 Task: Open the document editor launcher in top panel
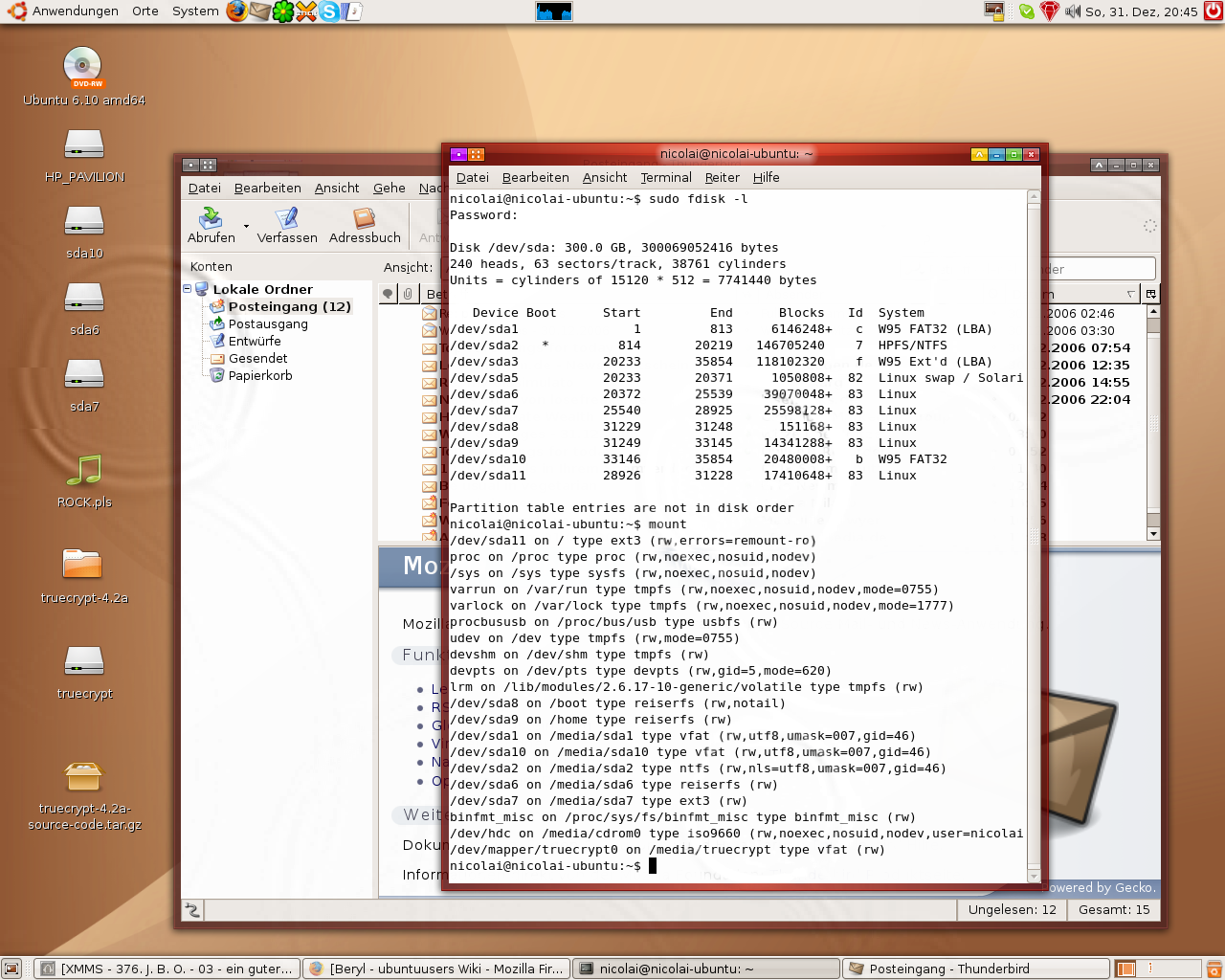coord(352,11)
